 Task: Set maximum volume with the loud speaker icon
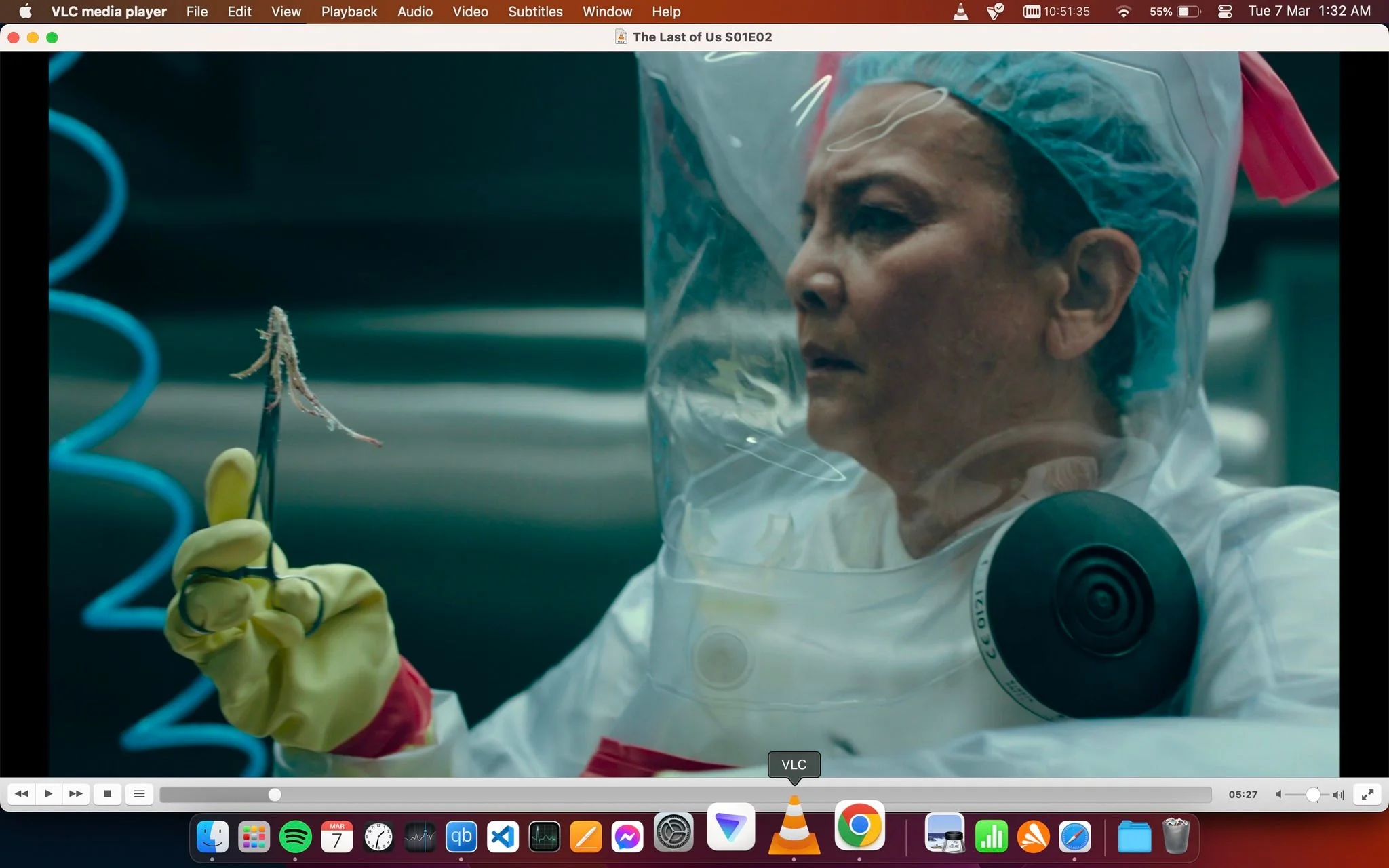point(1338,794)
